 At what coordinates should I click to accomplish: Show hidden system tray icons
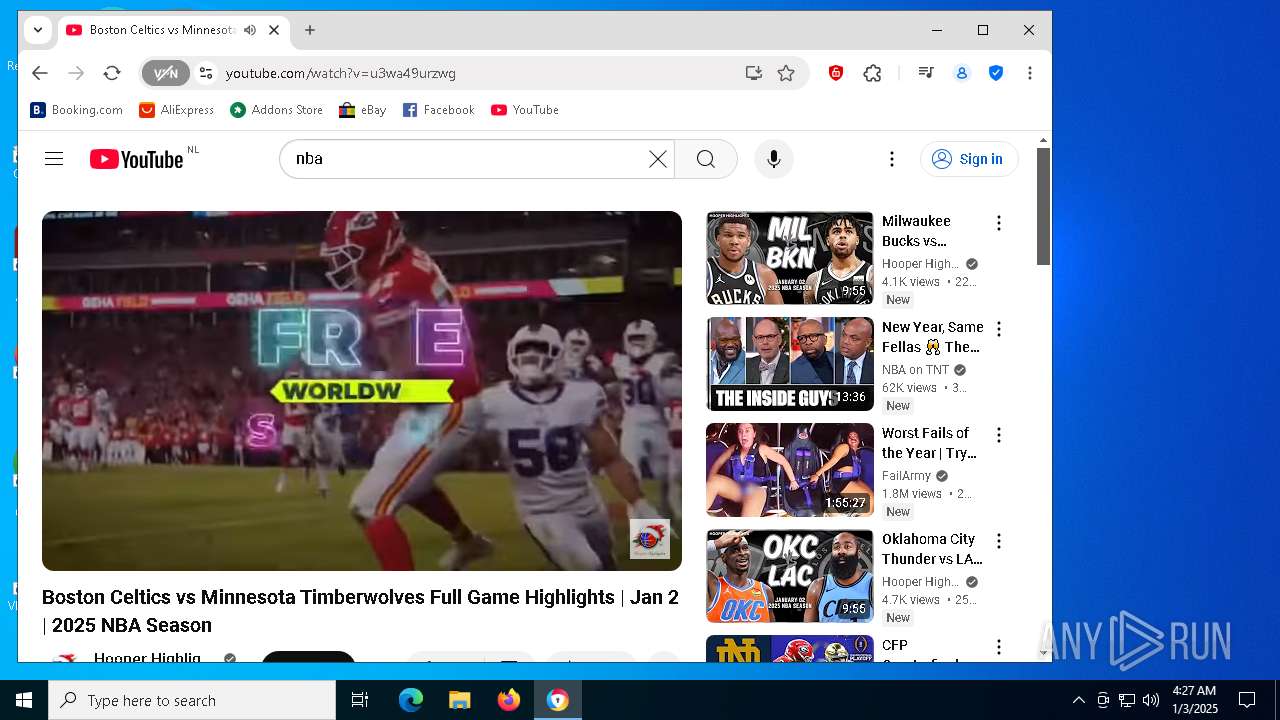pos(1078,700)
